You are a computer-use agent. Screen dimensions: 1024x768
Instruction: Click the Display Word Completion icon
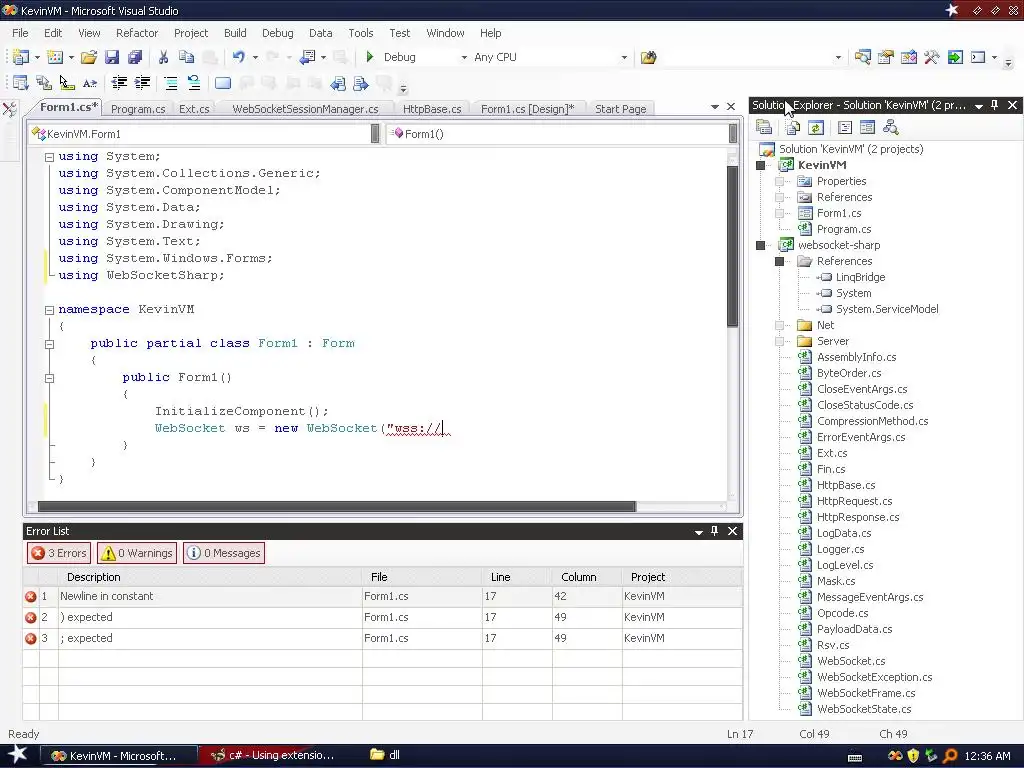[x=90, y=83]
